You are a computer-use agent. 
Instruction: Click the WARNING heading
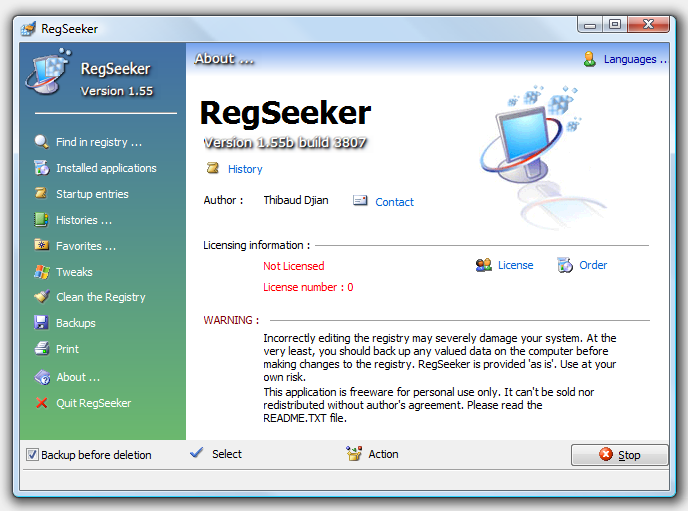pyautogui.click(x=231, y=320)
